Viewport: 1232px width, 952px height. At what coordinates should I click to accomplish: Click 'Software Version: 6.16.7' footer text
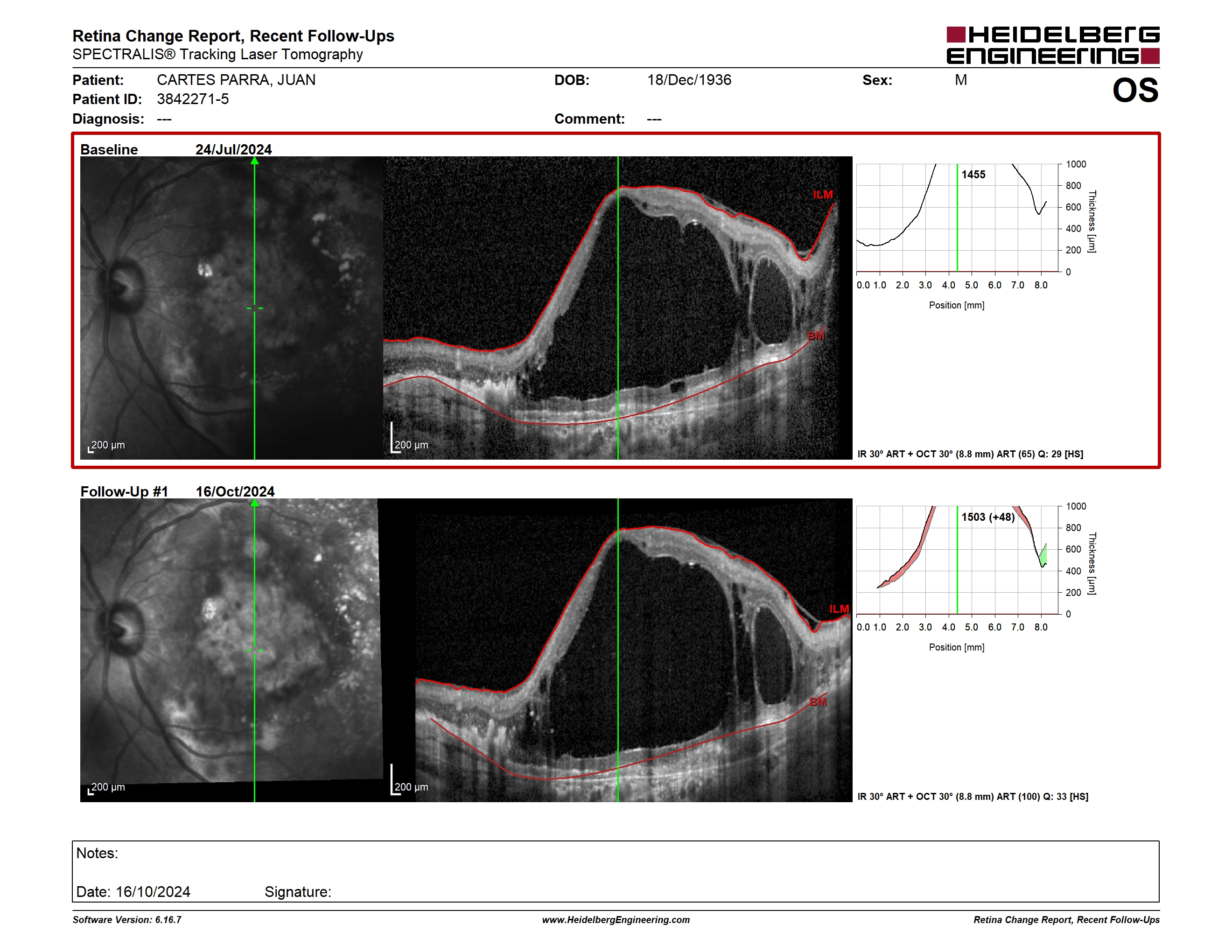coord(127,919)
